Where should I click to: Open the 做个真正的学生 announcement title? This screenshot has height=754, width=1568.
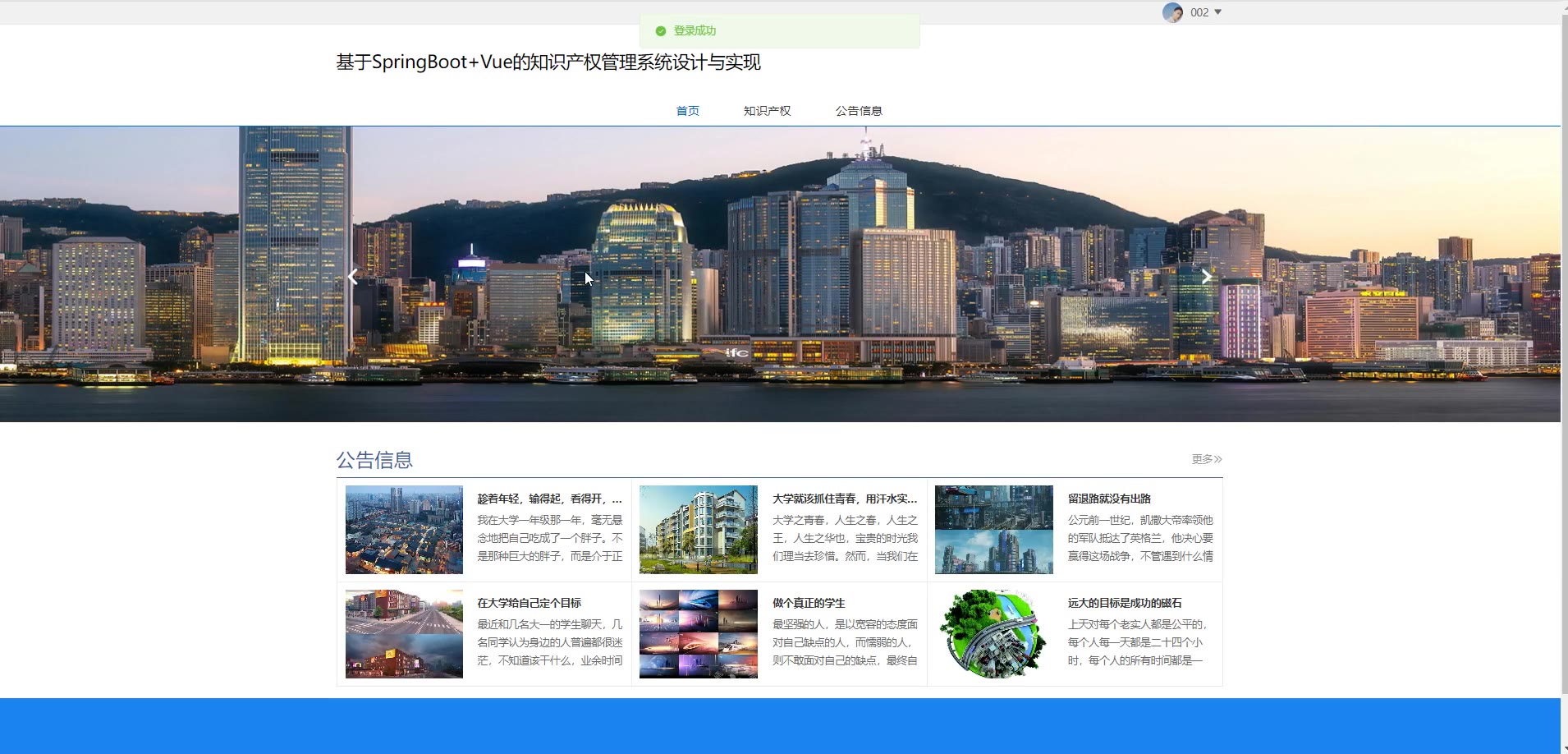(809, 603)
